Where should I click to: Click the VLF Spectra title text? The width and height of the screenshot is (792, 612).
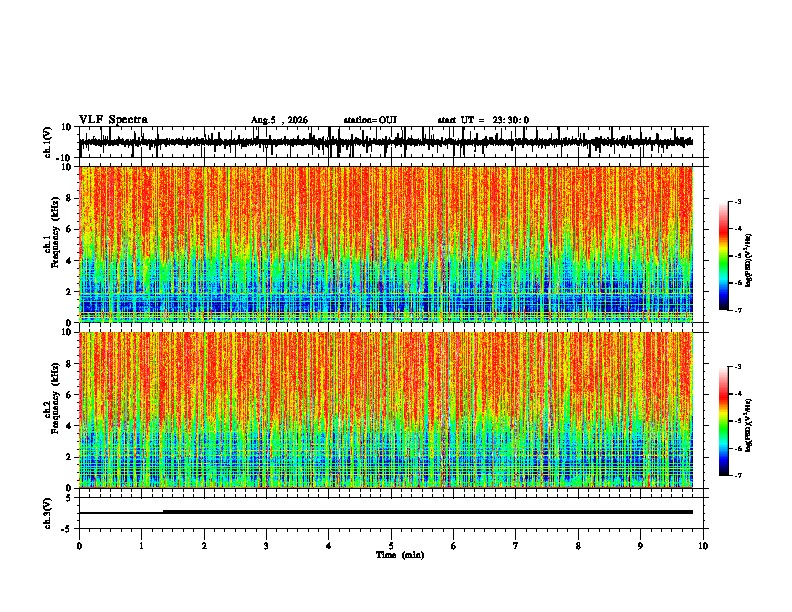pyautogui.click(x=113, y=120)
